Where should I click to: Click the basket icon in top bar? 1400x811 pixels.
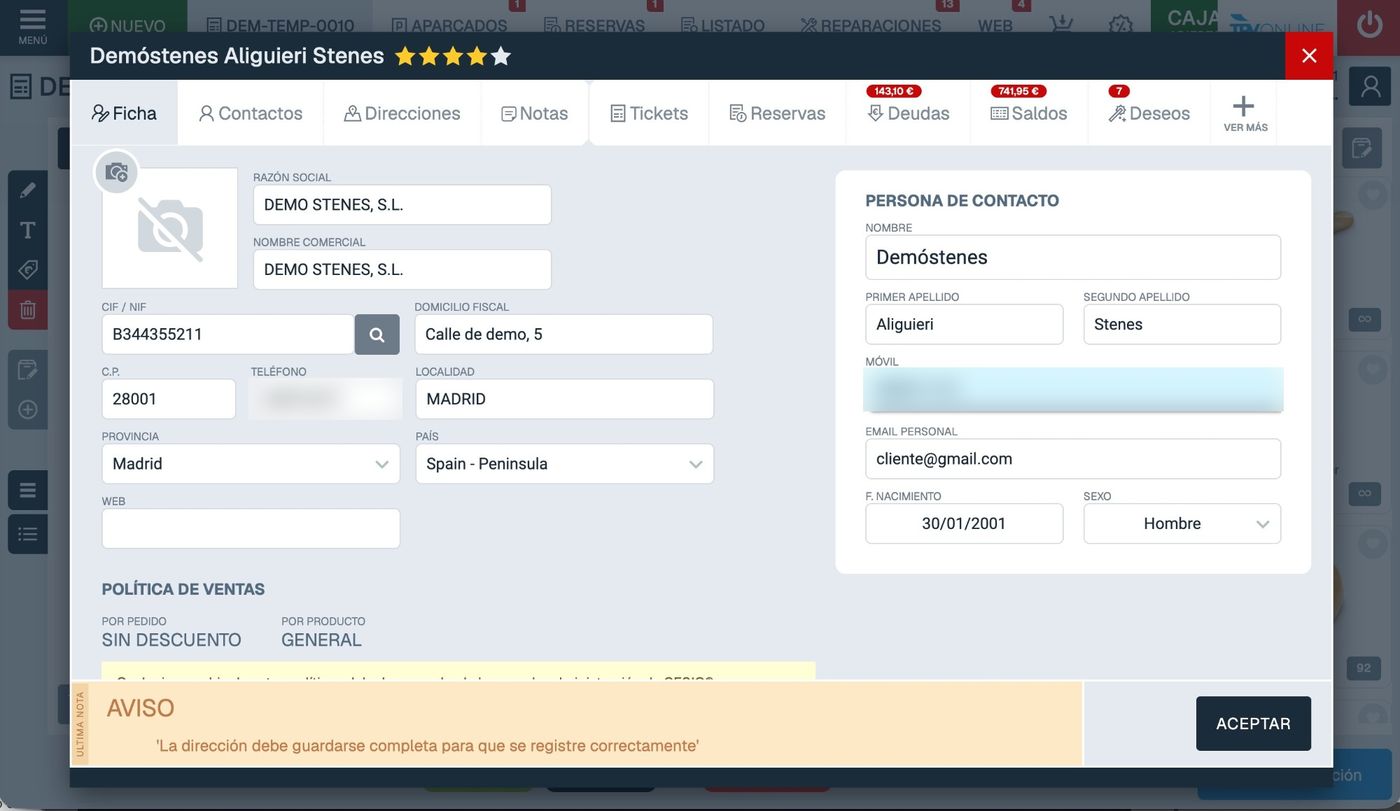coord(1061,25)
